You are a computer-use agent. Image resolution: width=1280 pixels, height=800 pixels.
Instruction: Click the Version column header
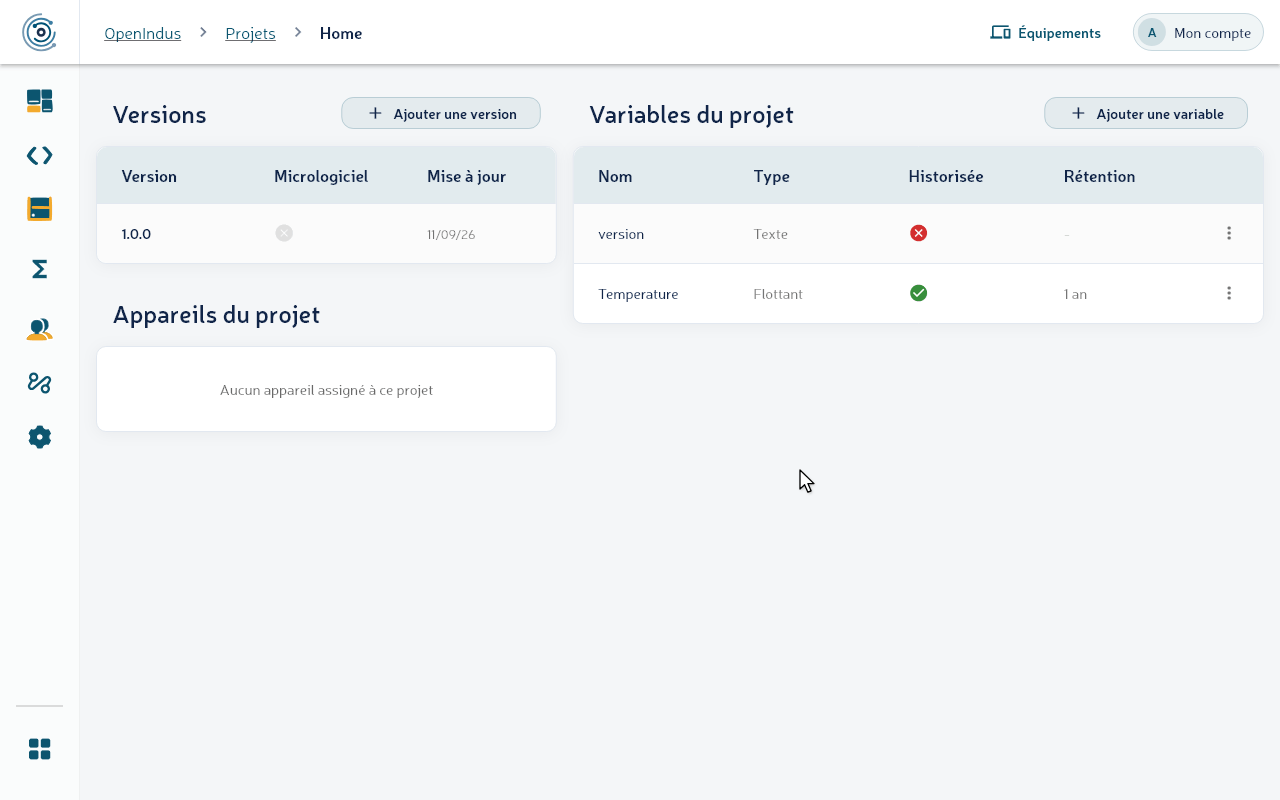coord(149,176)
